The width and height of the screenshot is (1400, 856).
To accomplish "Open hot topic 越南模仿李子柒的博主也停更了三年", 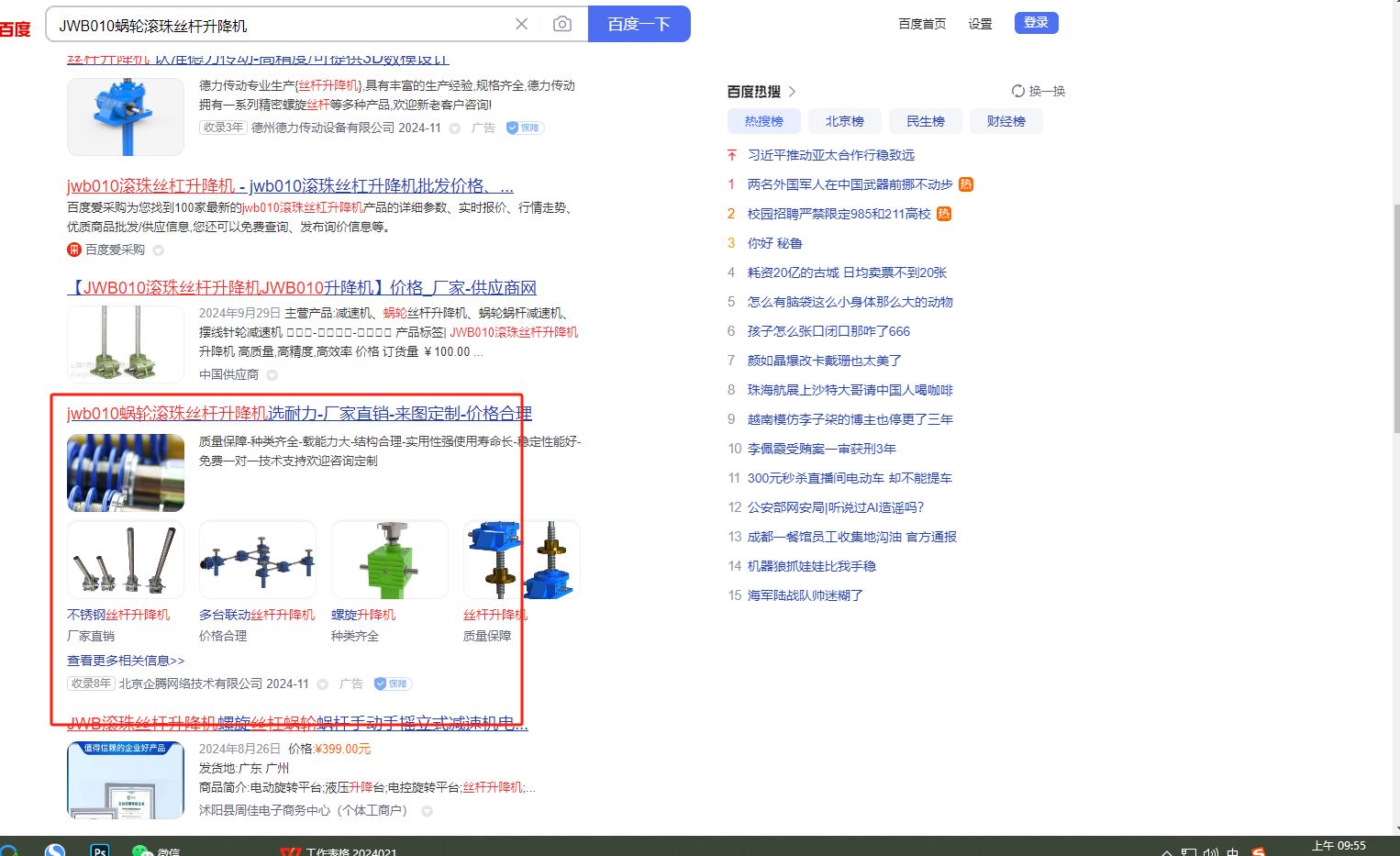I will click(x=850, y=419).
